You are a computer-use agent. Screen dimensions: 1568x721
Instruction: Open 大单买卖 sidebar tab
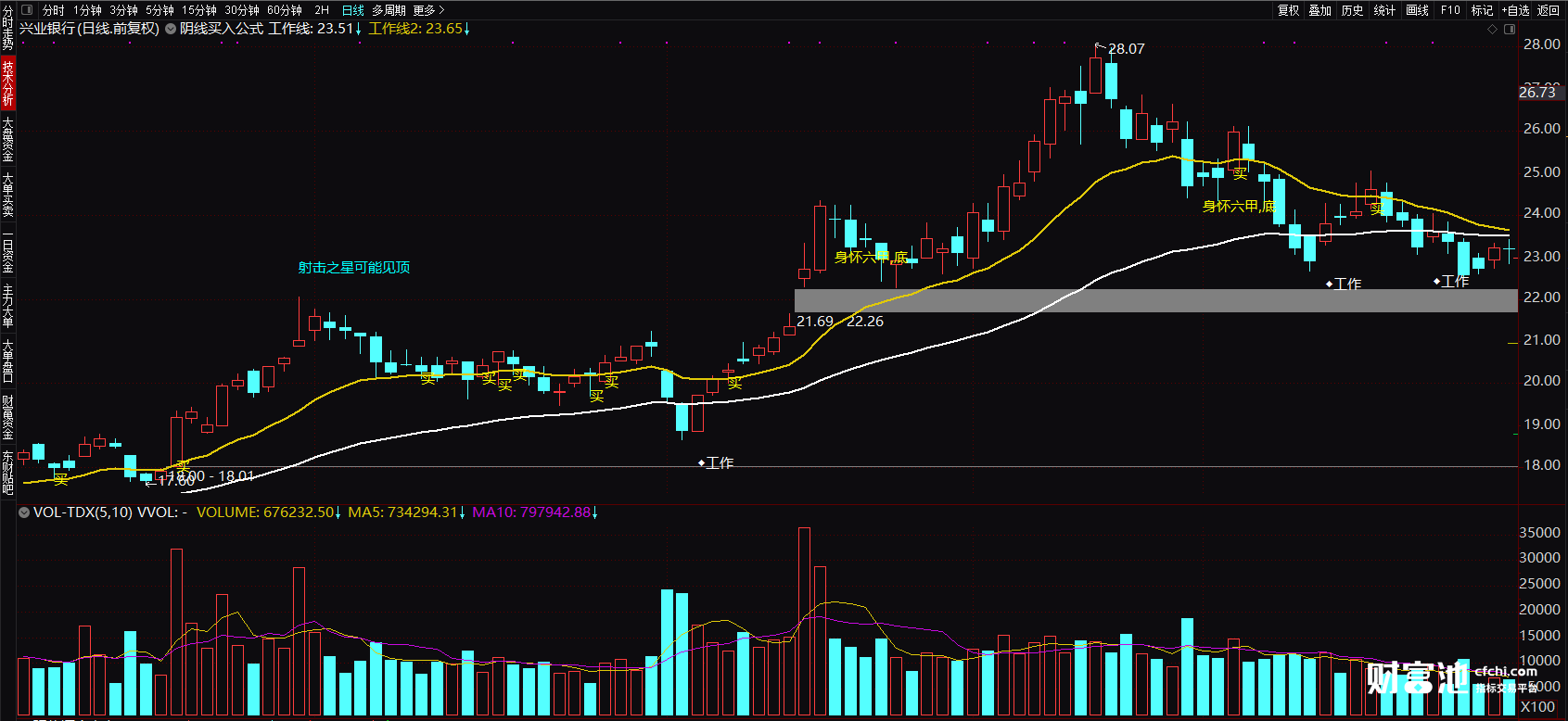7,195
